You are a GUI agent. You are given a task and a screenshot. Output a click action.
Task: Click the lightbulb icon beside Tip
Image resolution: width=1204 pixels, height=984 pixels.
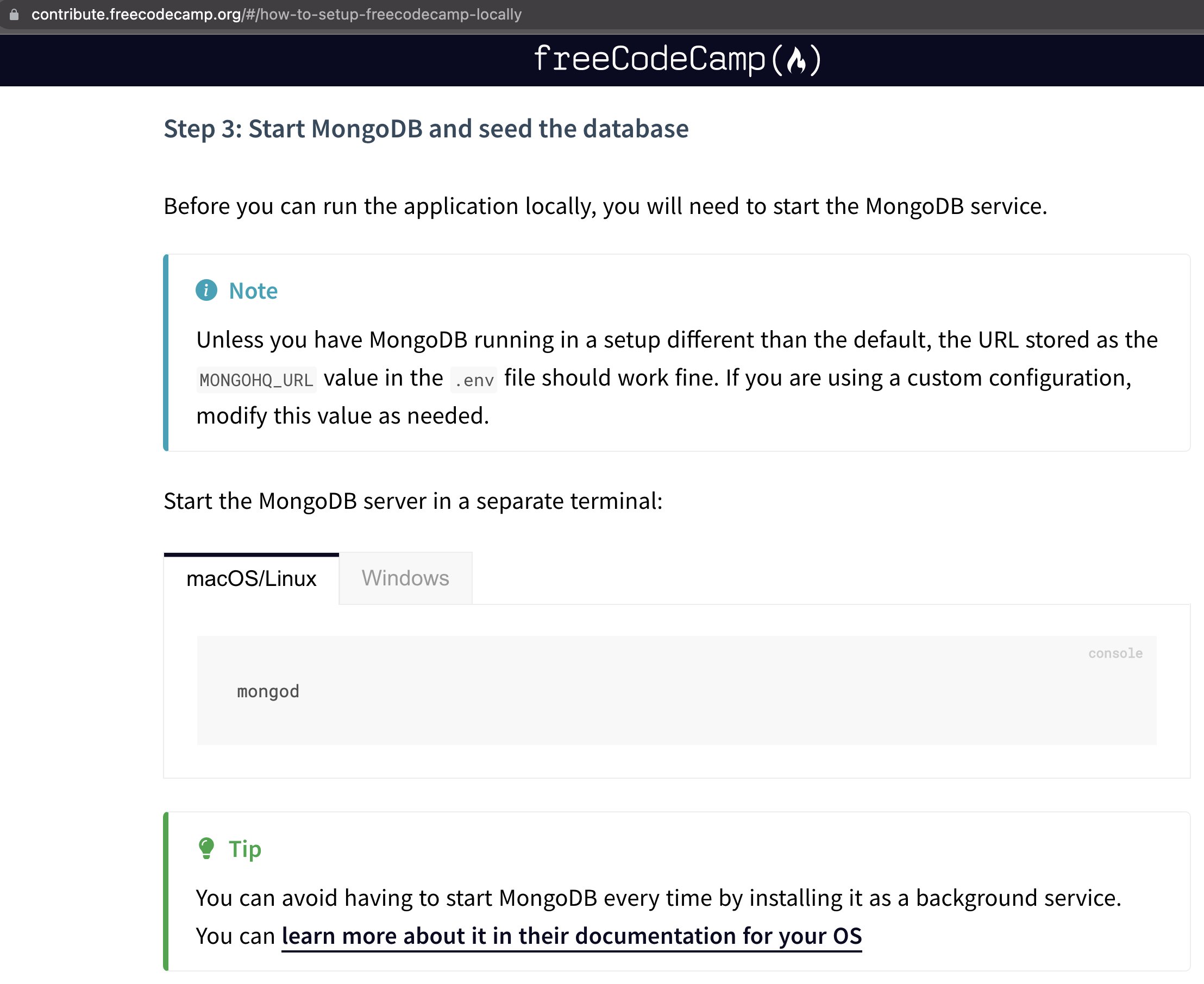206,849
